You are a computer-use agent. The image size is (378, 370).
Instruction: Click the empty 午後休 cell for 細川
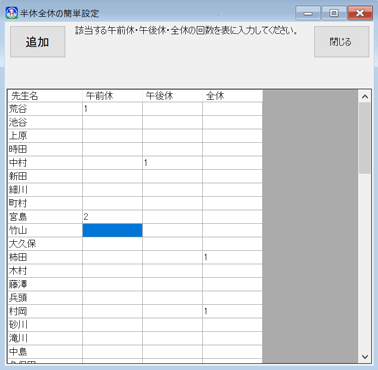172,190
